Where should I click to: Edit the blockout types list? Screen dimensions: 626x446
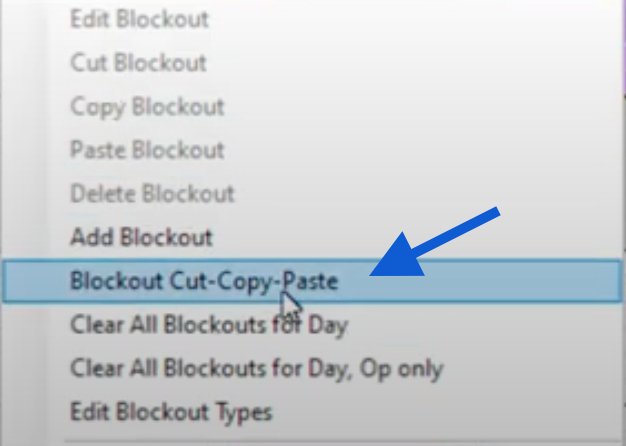170,411
